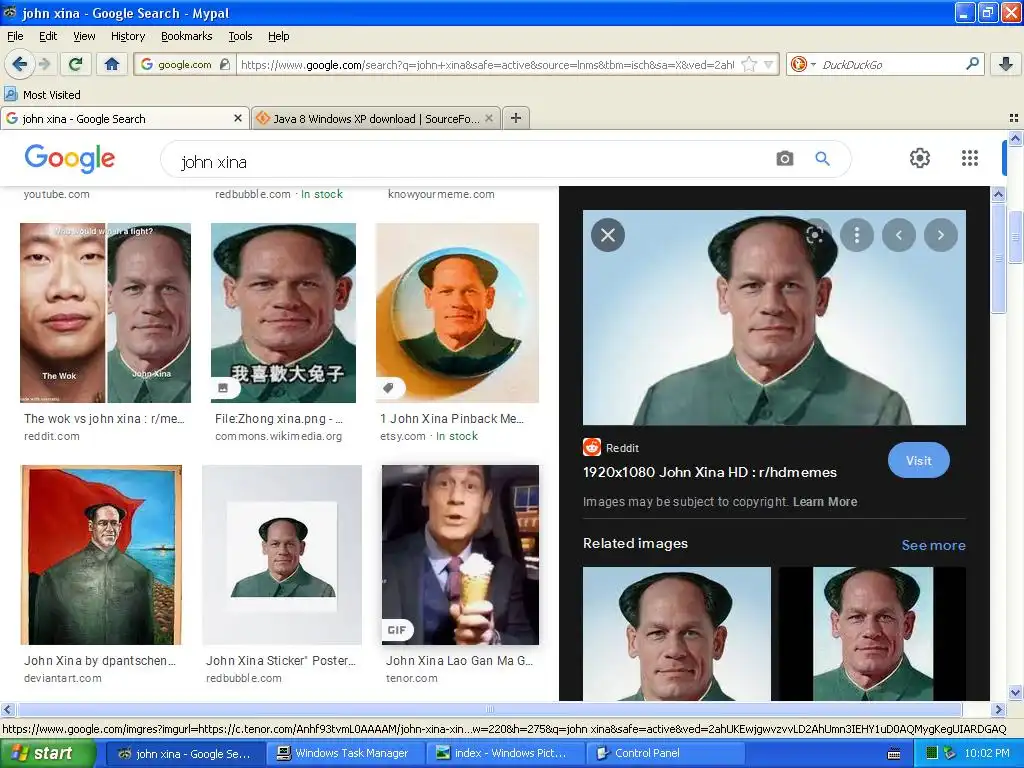Click See more related images

coord(933,545)
